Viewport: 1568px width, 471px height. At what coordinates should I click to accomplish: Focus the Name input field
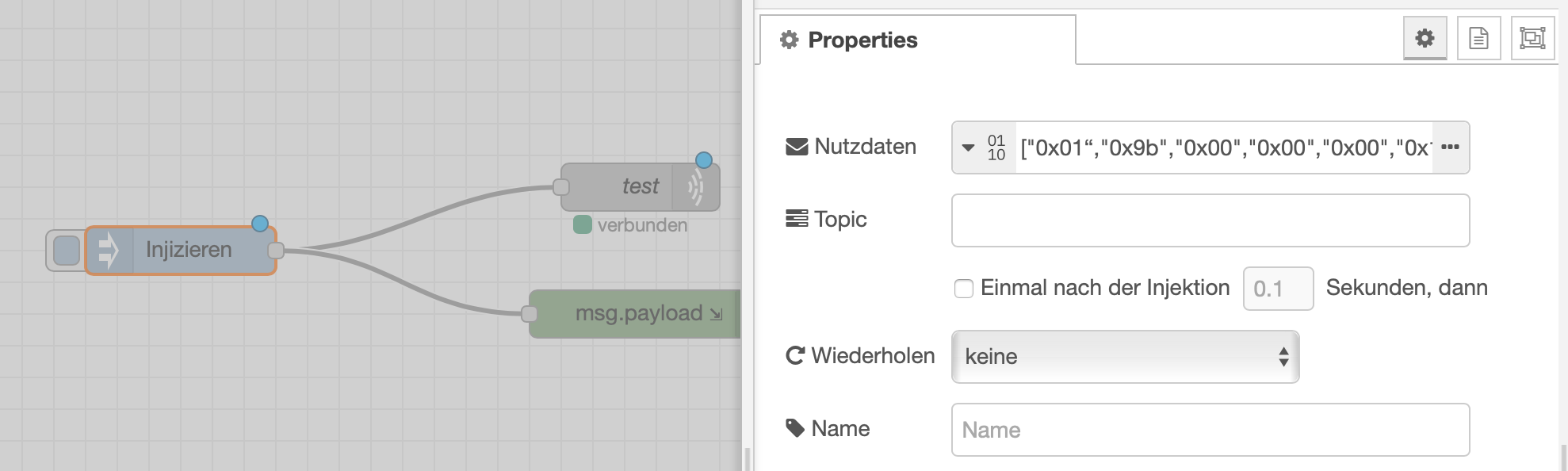tap(1210, 430)
